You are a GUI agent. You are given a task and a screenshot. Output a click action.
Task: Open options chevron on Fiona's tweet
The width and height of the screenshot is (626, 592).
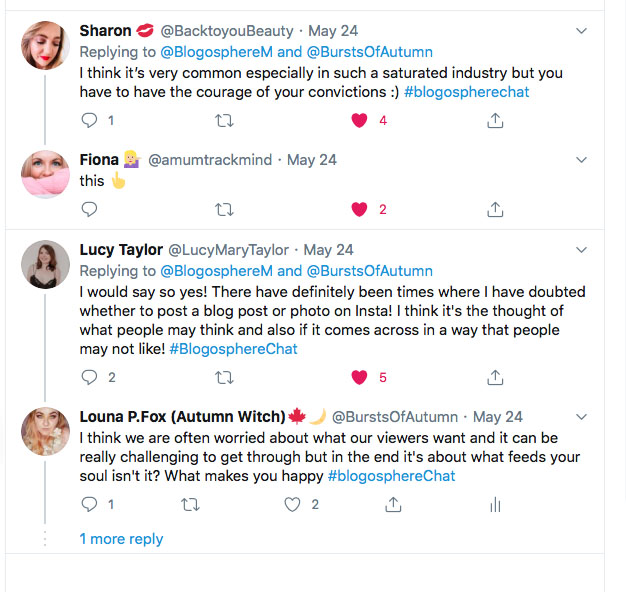(582, 159)
